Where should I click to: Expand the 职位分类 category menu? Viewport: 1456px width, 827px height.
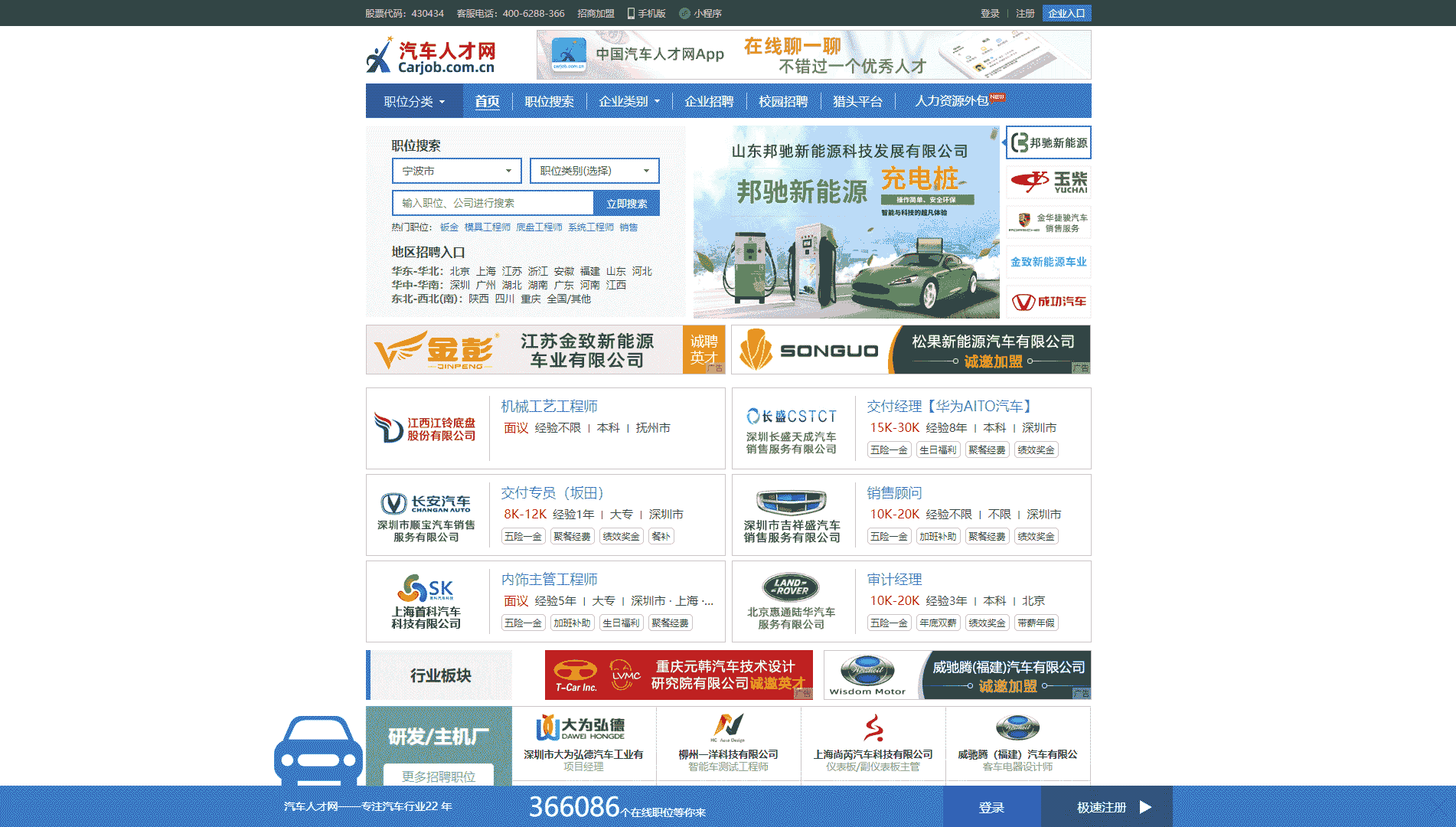(x=414, y=101)
